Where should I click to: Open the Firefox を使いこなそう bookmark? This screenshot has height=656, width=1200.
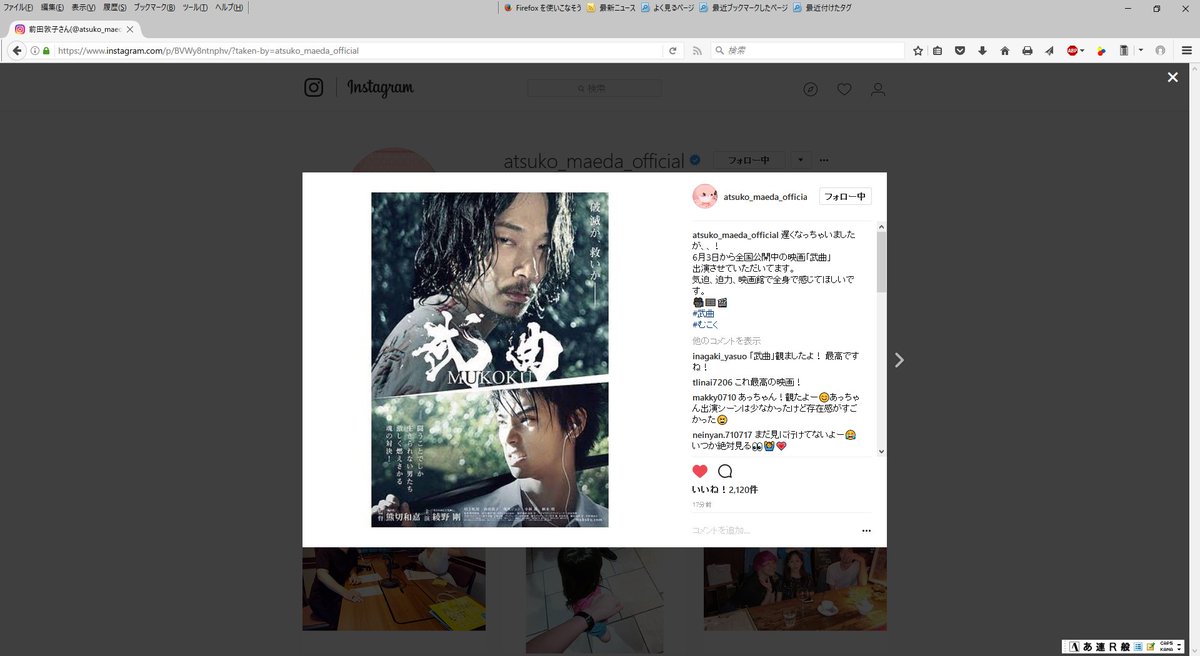pos(541,7)
